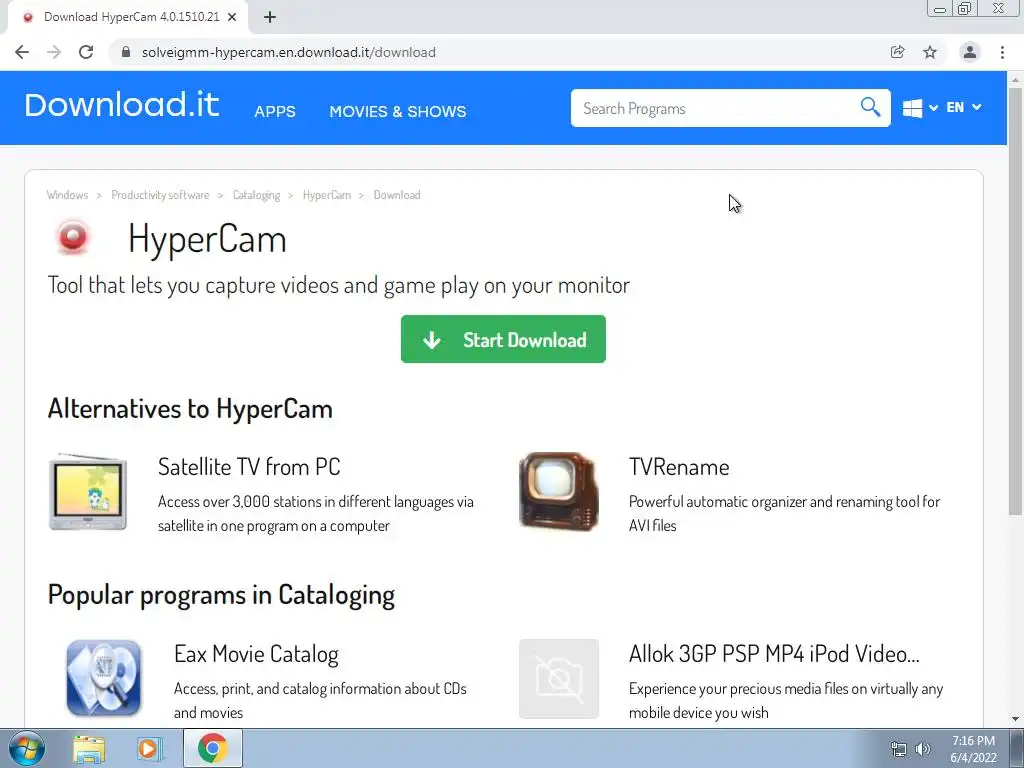Open the EN language dropdown
The width and height of the screenshot is (1024, 768).
[x=963, y=107]
